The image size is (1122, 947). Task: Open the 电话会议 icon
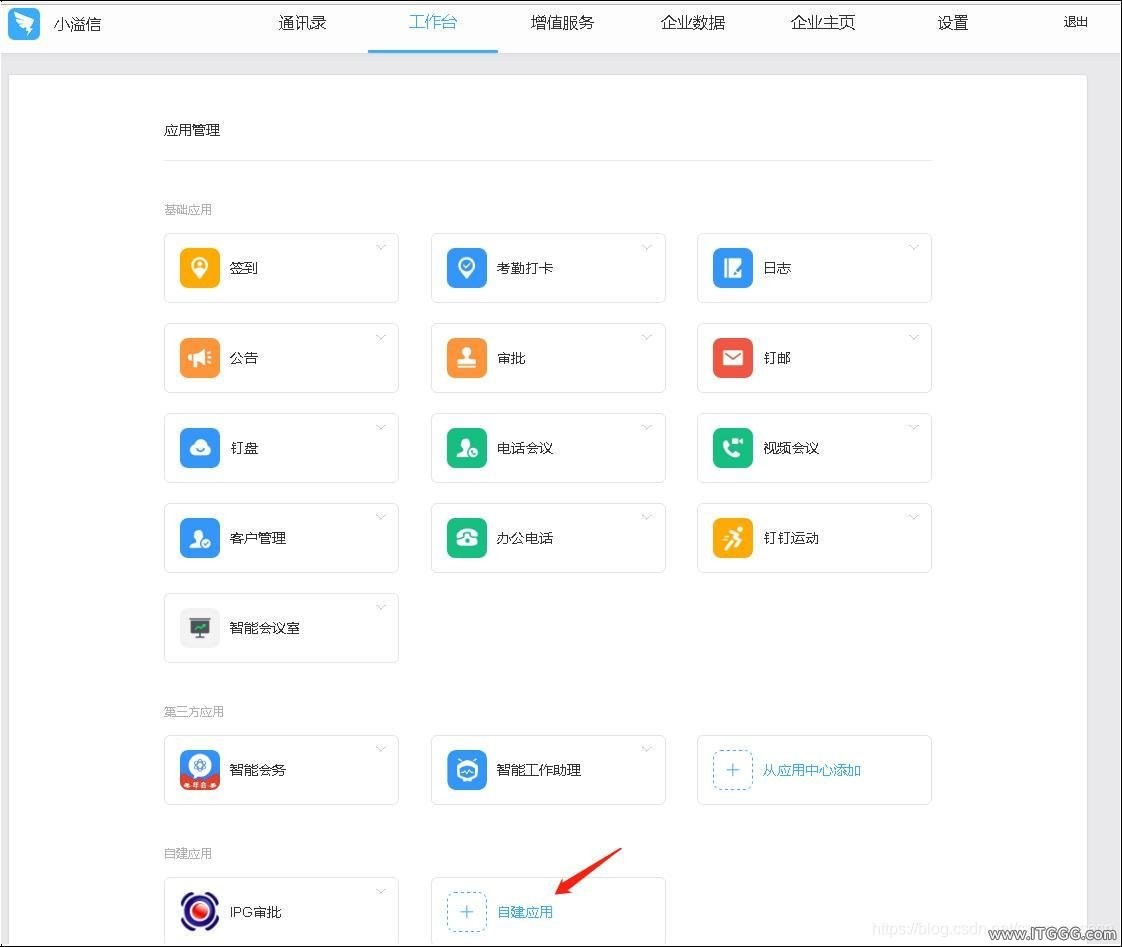click(467, 448)
